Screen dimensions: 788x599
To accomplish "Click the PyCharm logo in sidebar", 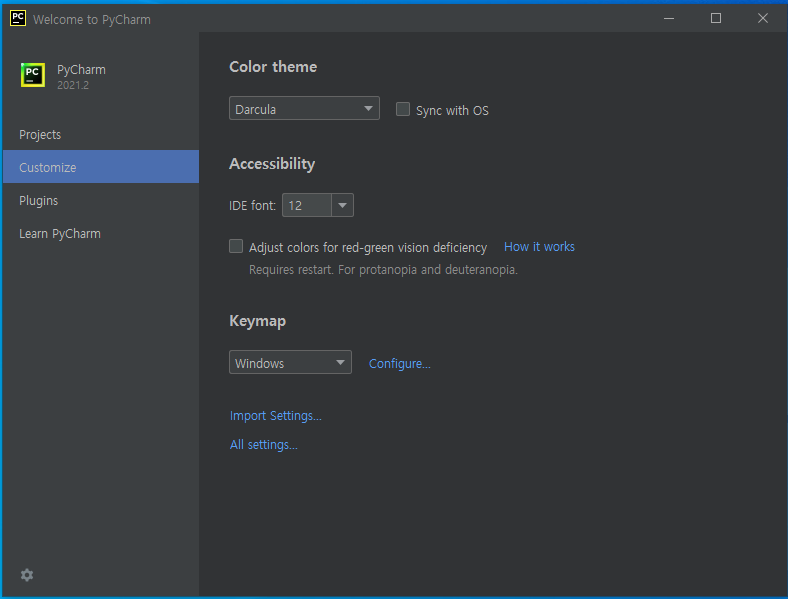I will [x=33, y=75].
